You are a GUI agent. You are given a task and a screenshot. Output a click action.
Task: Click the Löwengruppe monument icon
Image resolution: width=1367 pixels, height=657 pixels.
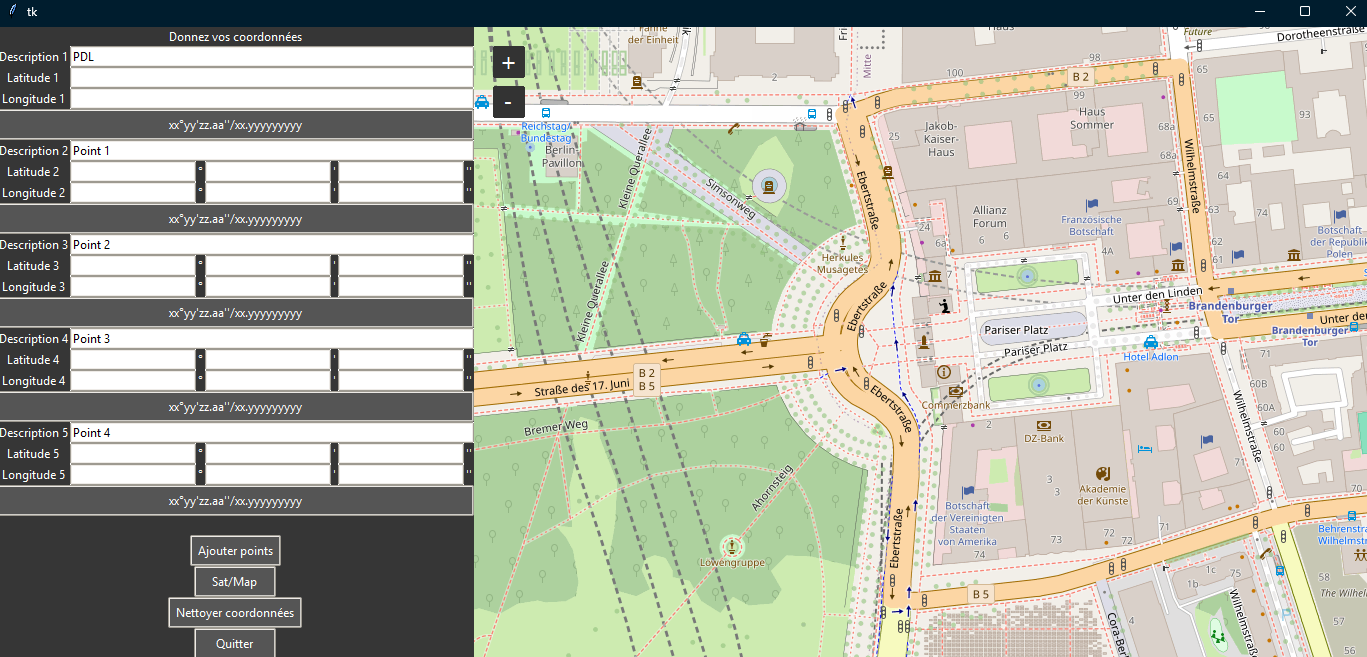733,545
